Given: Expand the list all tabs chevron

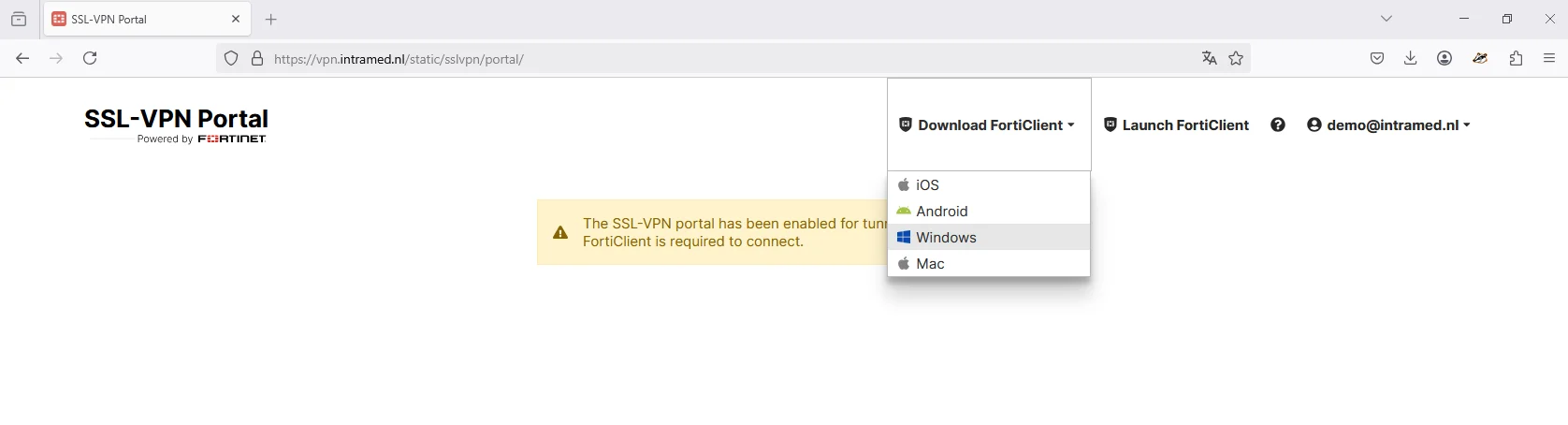Looking at the screenshot, I should click(x=1387, y=19).
